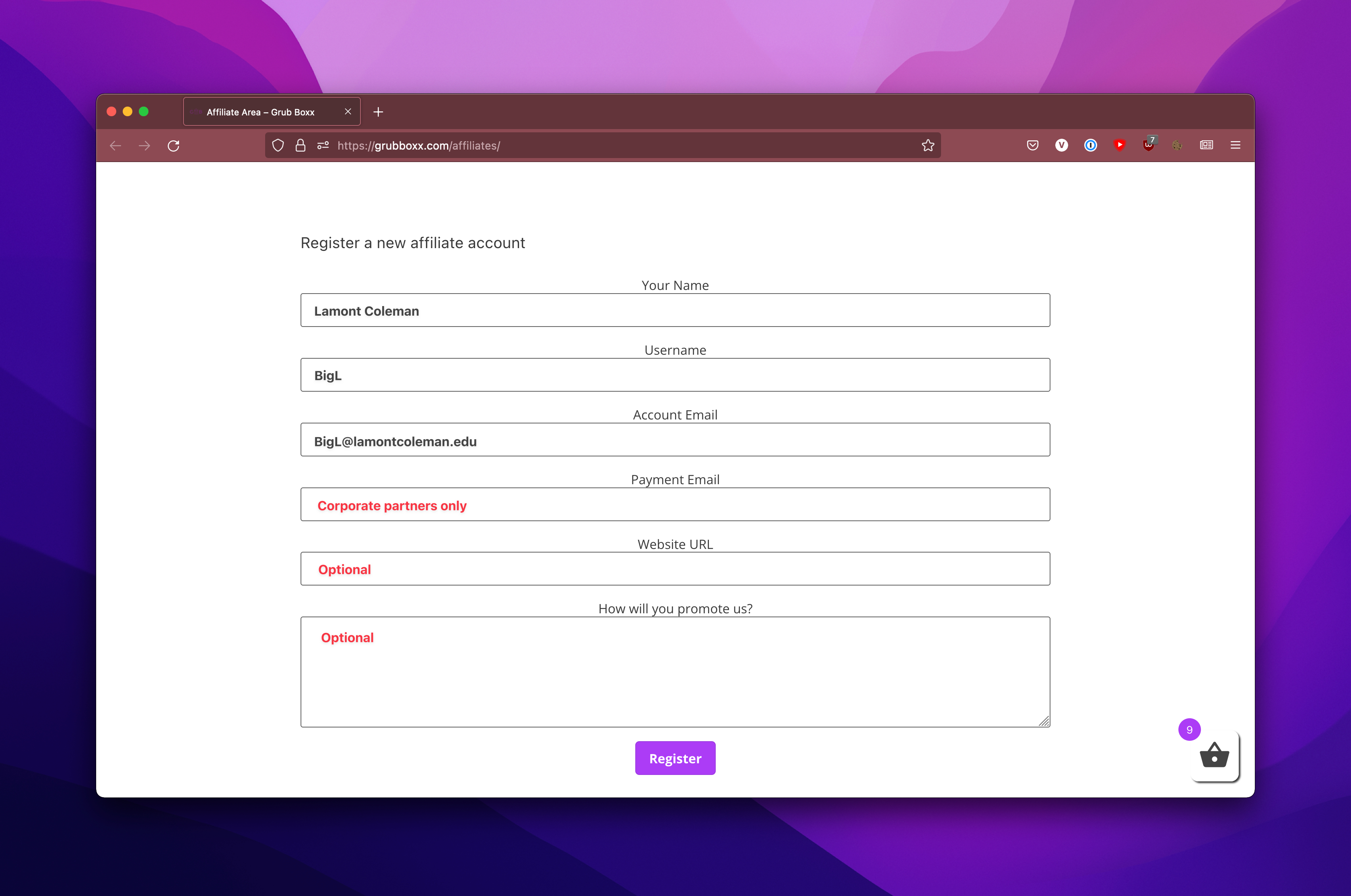Click the Payment Email field
The width and height of the screenshot is (1351, 896).
(675, 504)
